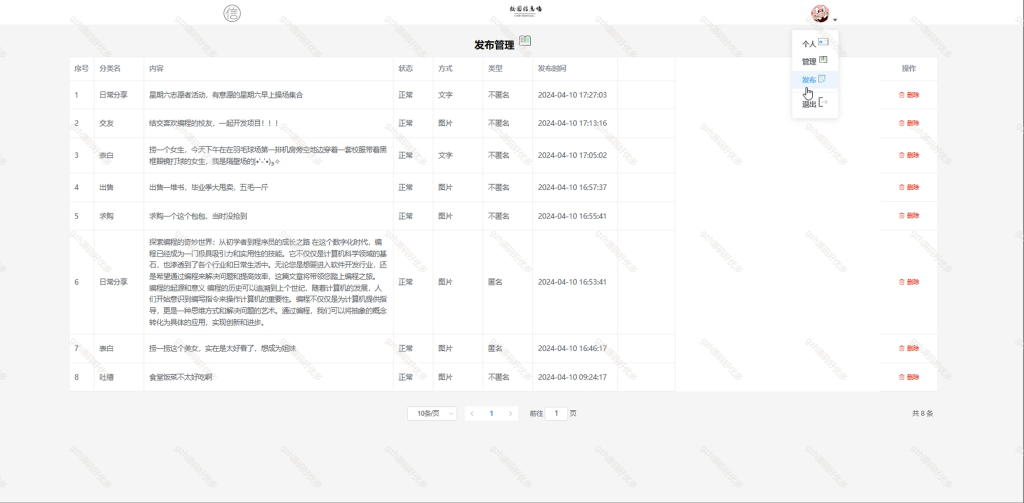The image size is (1024, 503).
Task: Click timestamp 2024-04-10 17:13:16
Action: pyautogui.click(x=572, y=123)
